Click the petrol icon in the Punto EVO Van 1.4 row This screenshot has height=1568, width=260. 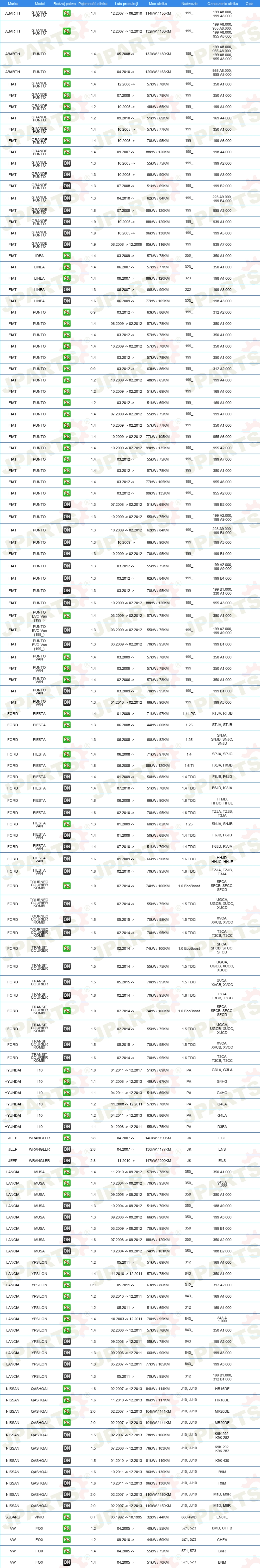[67, 615]
